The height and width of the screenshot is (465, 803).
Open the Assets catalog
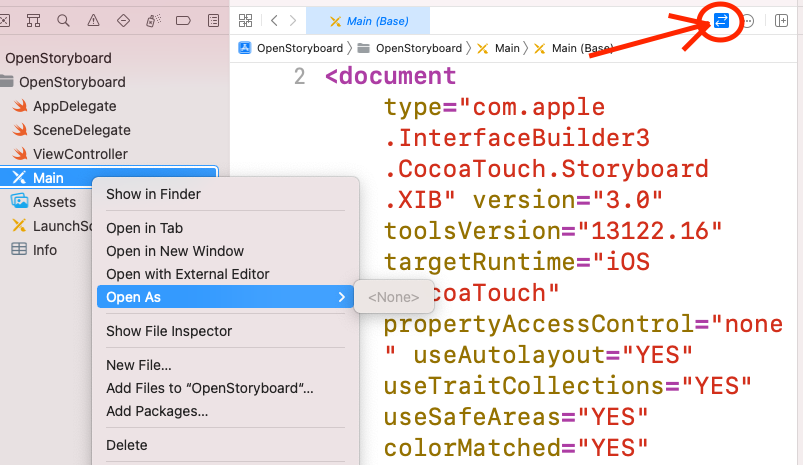tap(44, 202)
